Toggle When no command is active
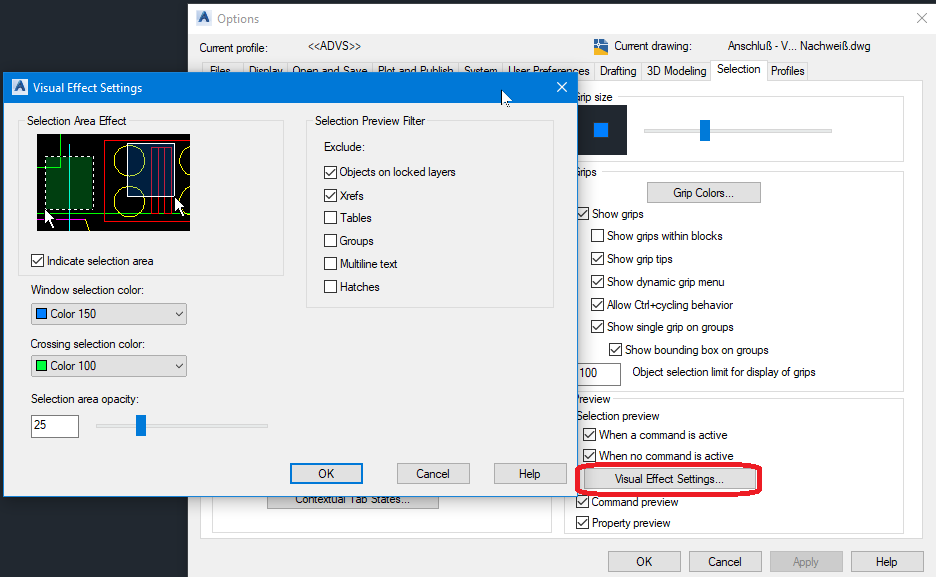Viewport: 936px width, 577px height. tap(589, 456)
